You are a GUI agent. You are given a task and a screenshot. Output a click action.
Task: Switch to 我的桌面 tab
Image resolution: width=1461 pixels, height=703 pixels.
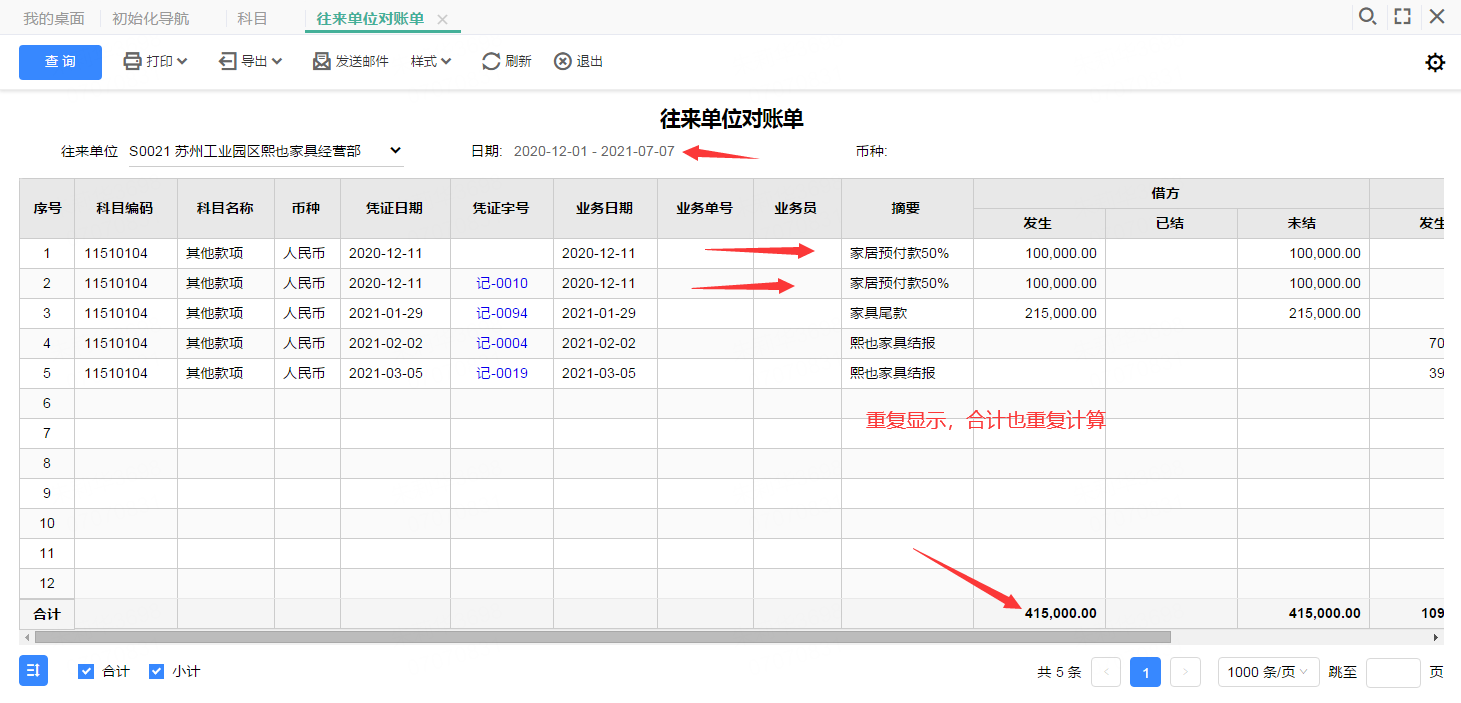click(54, 19)
